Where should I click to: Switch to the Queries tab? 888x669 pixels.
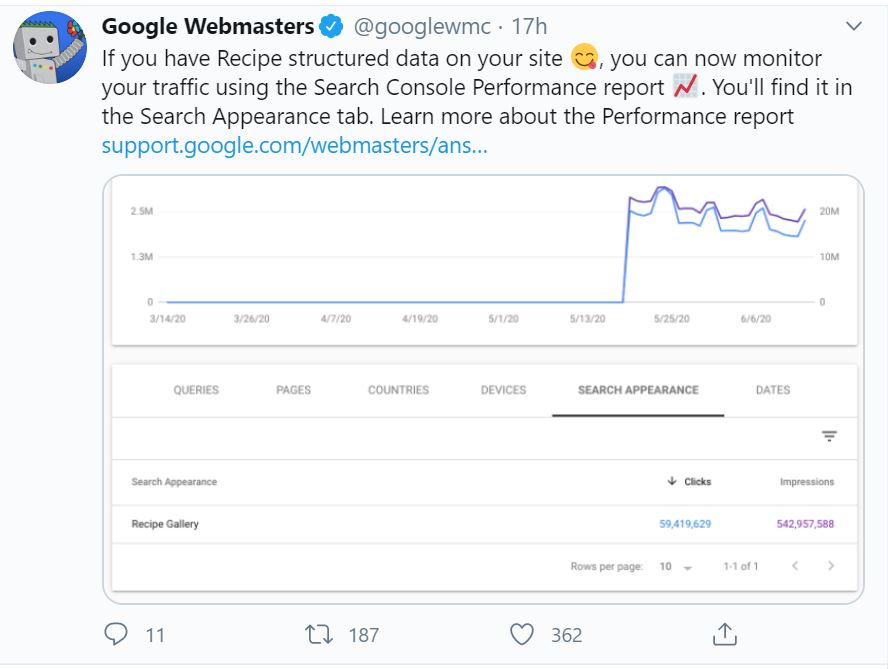point(196,390)
